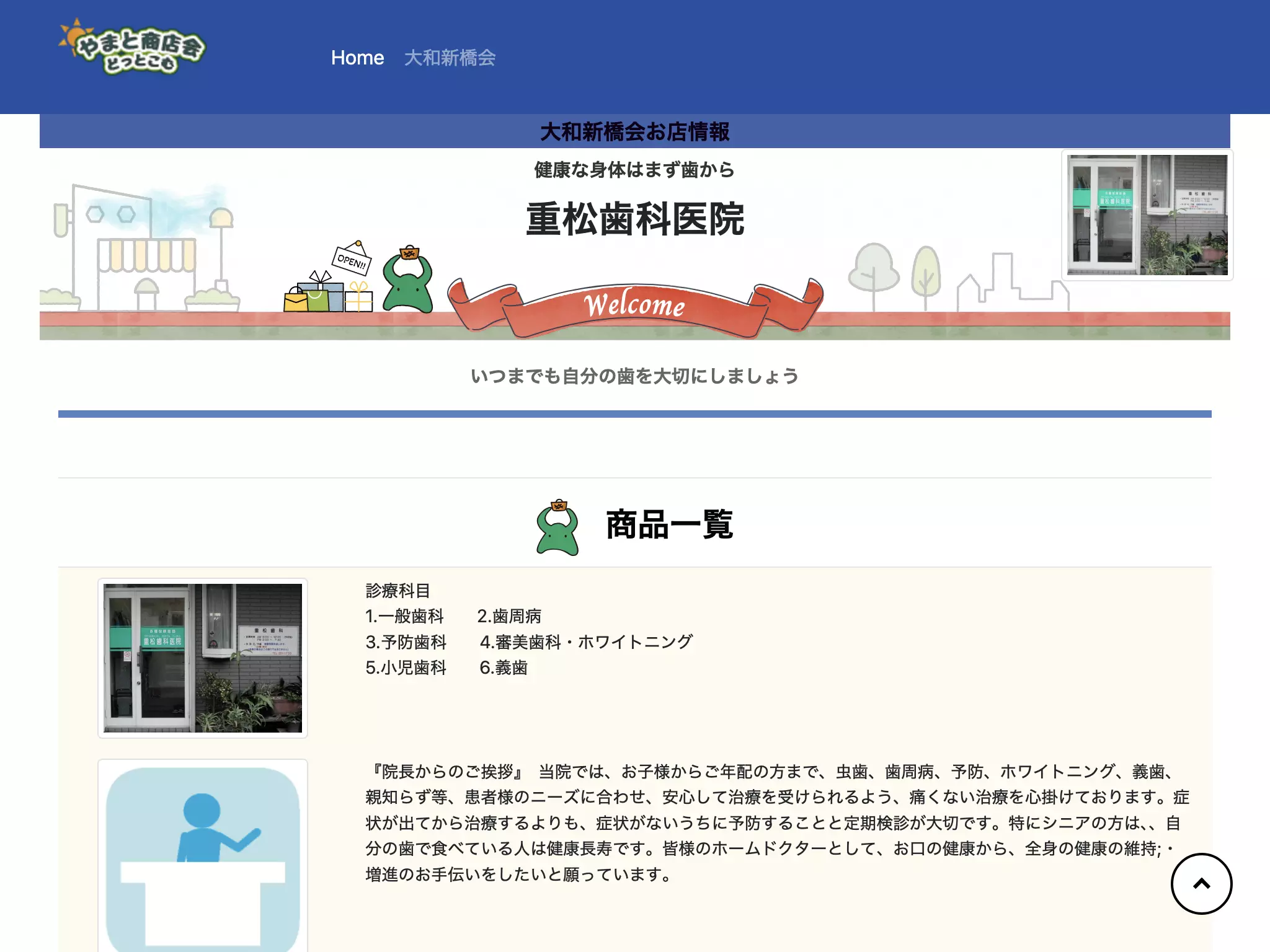Screen dimensions: 1270x952
Task: Click the green mascot in the banner
Action: [407, 279]
